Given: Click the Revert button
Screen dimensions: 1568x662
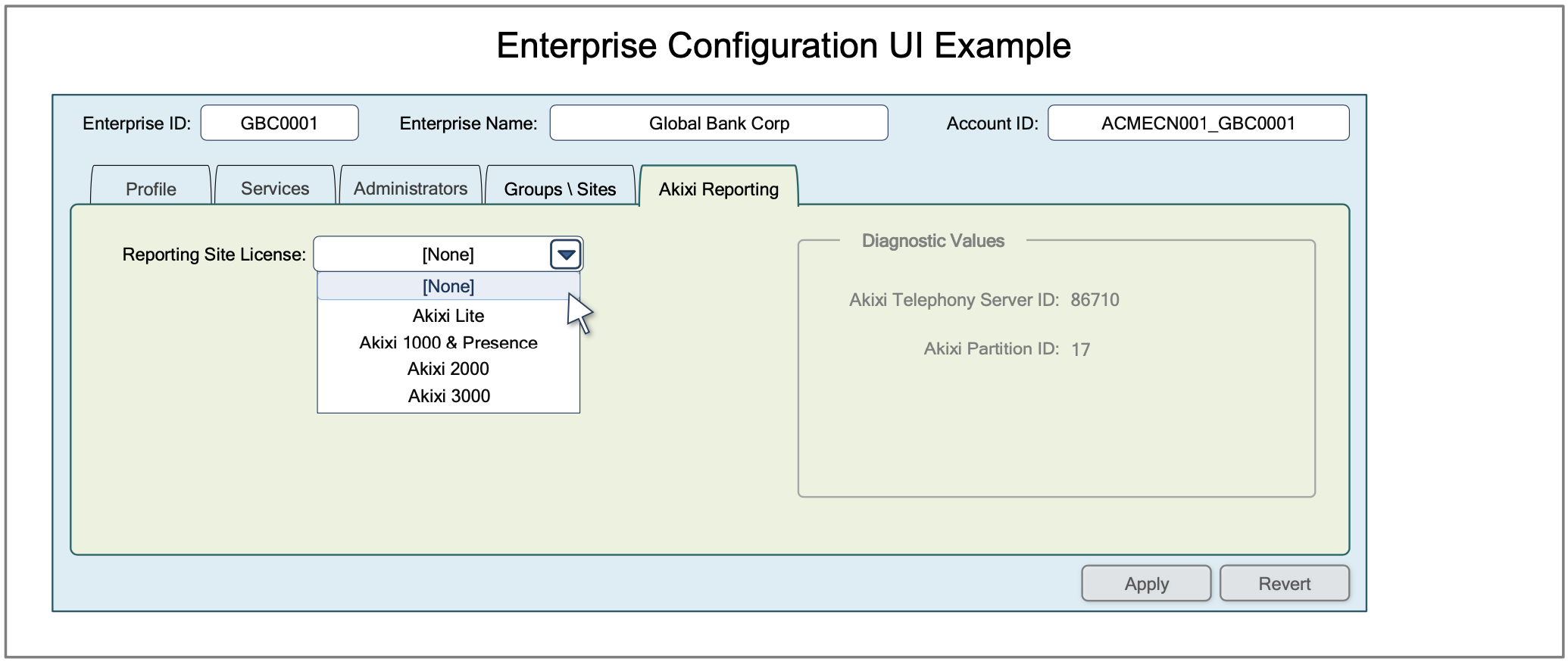Looking at the screenshot, I should pyautogui.click(x=1284, y=584).
